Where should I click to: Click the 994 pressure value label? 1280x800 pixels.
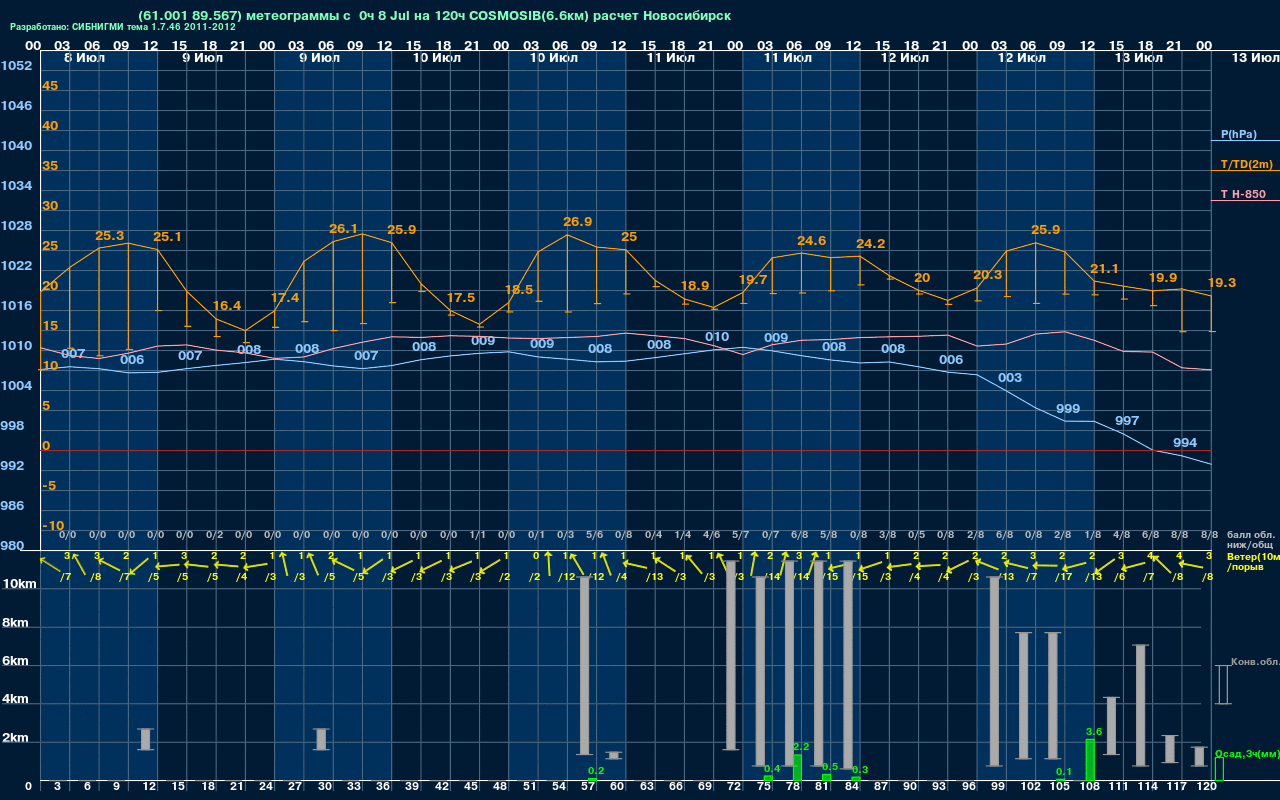tap(1186, 443)
